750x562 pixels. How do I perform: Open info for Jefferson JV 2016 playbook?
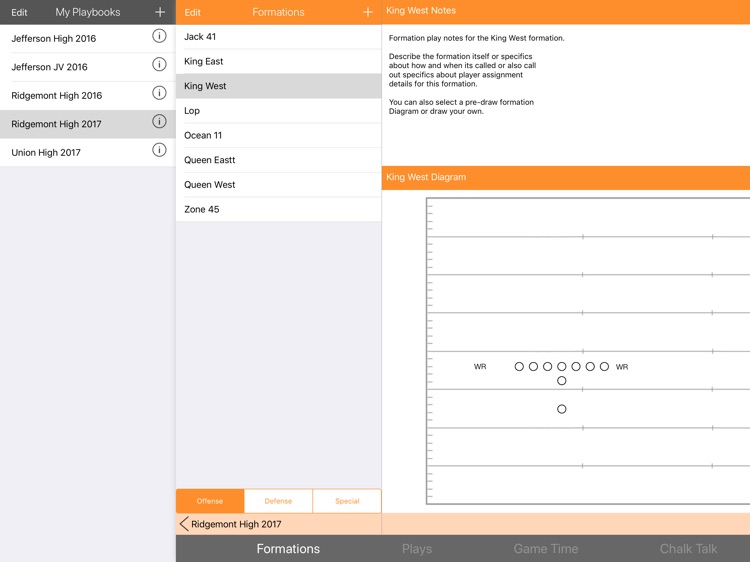click(159, 64)
